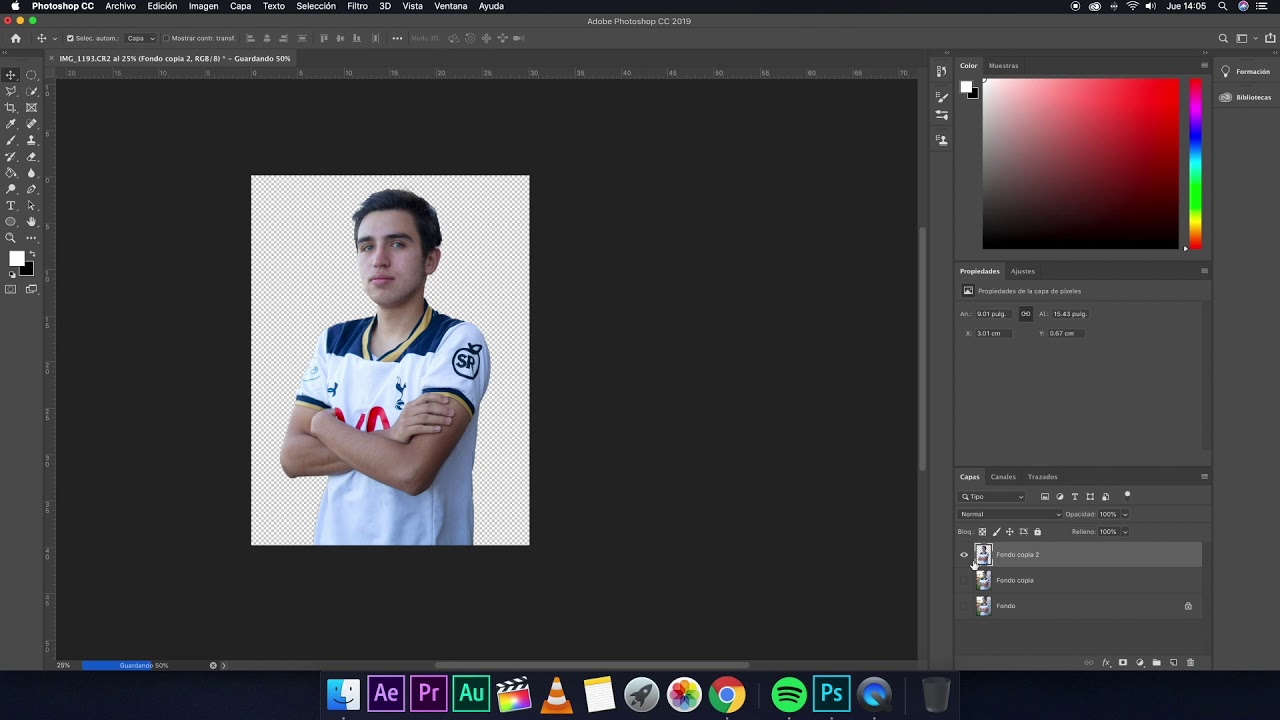
Task: Open the Normal blend mode dropdown
Action: (1010, 514)
